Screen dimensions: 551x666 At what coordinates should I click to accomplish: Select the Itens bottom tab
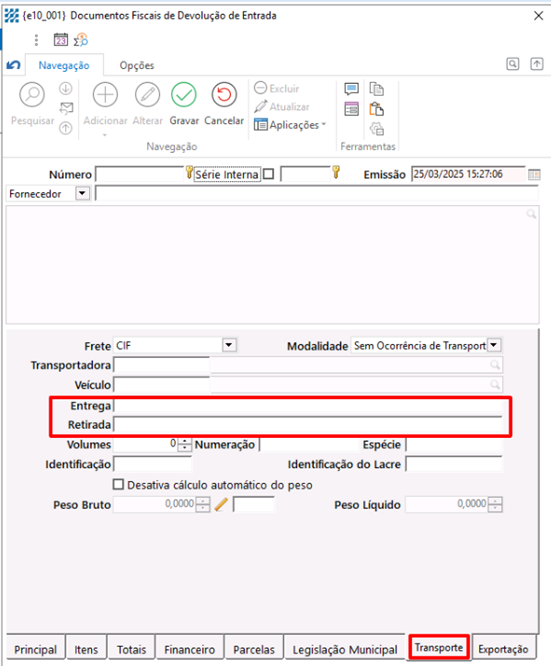86,649
